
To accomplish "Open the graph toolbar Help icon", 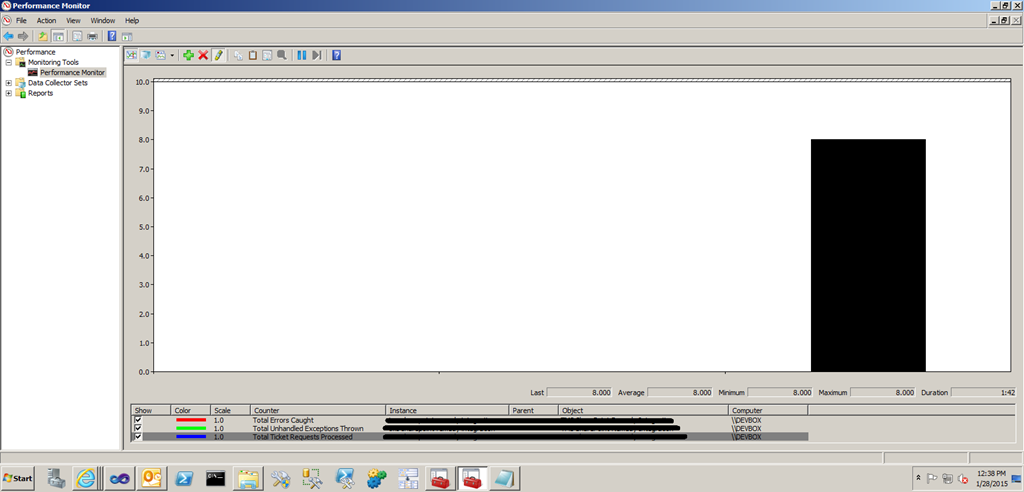I will click(337, 55).
